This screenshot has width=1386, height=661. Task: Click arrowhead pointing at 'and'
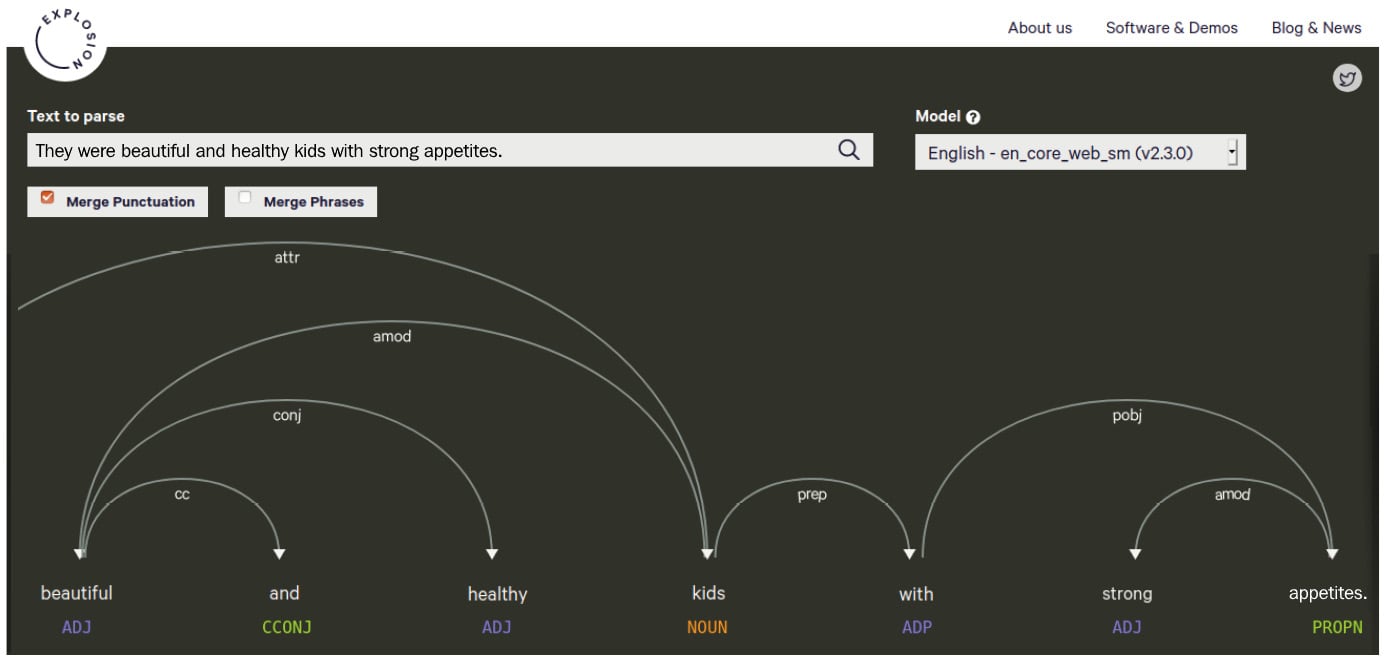click(279, 554)
